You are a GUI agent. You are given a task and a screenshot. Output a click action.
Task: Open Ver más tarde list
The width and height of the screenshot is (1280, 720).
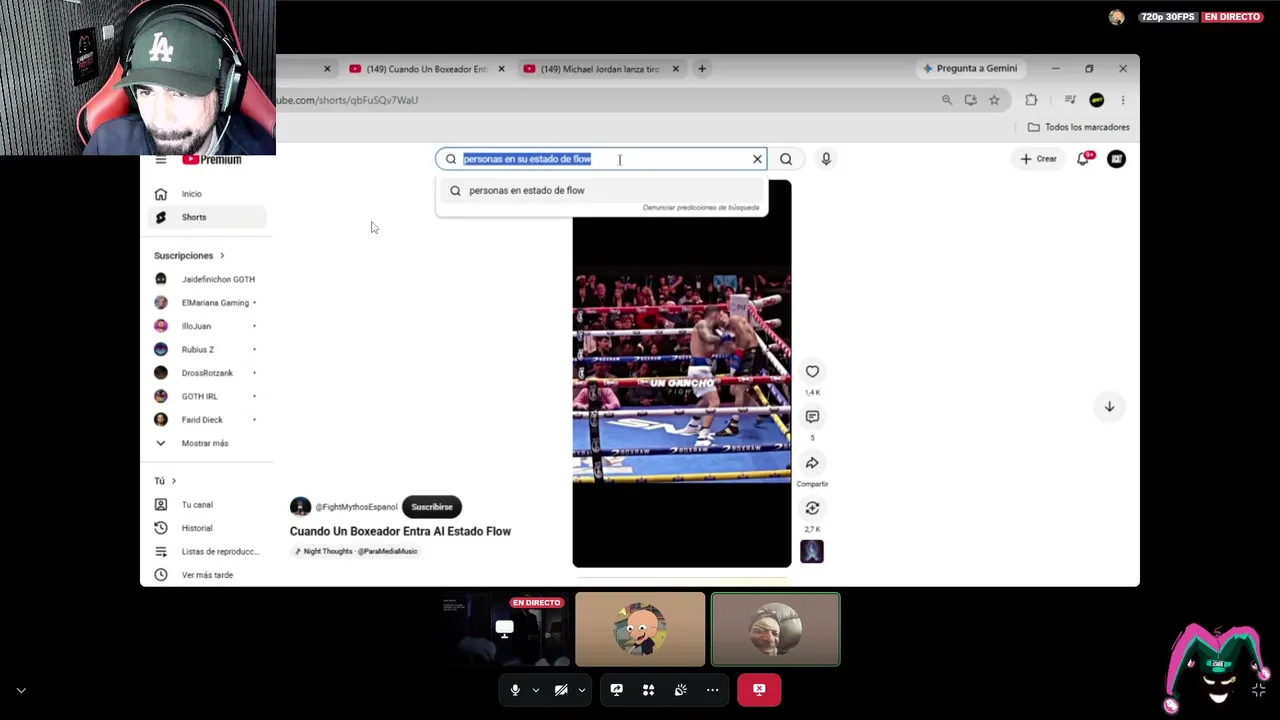point(206,575)
